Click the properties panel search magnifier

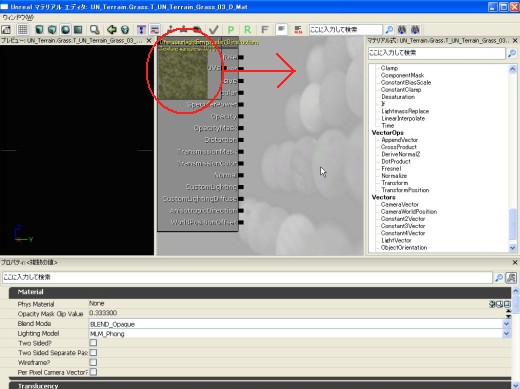[x=499, y=277]
